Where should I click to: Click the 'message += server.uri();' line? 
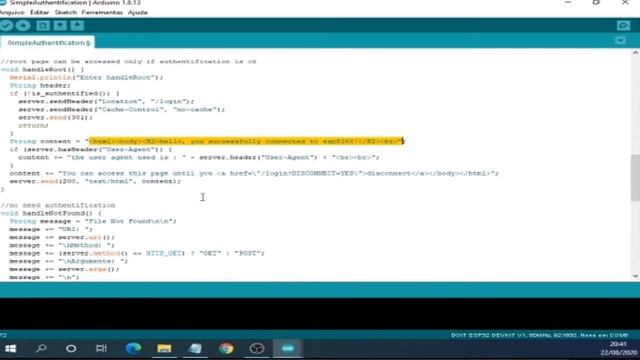(x=62, y=237)
